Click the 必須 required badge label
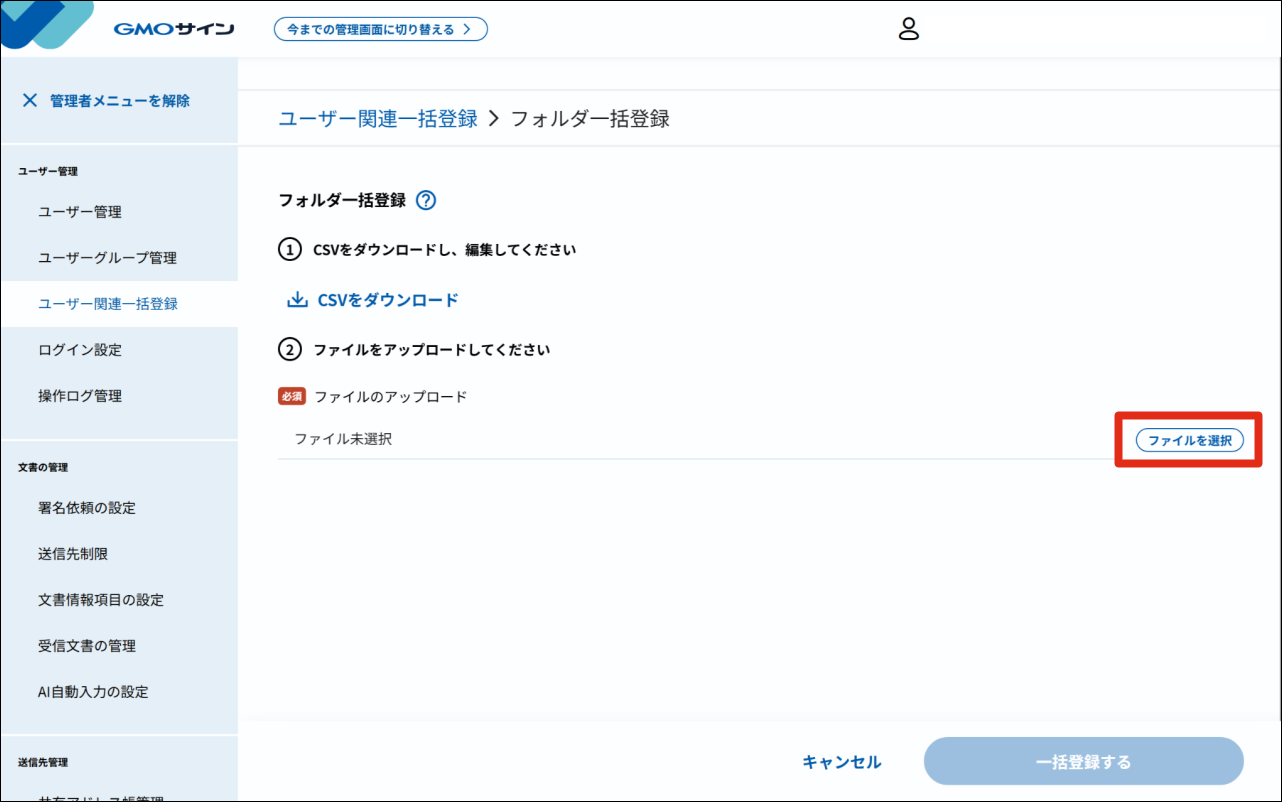Screen dimensions: 1282x802 pyautogui.click(x=290, y=396)
